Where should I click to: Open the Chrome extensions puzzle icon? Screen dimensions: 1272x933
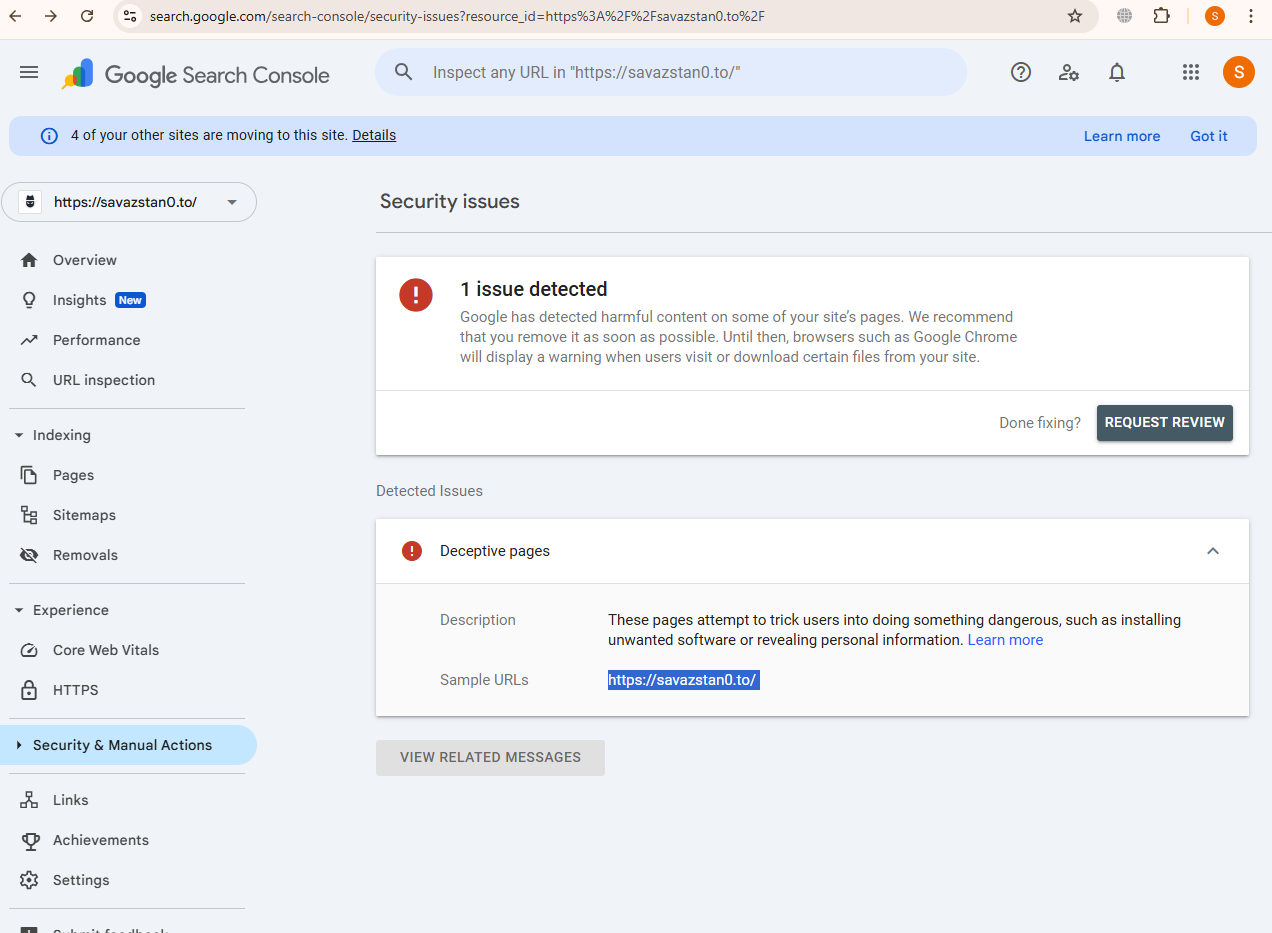tap(1161, 16)
